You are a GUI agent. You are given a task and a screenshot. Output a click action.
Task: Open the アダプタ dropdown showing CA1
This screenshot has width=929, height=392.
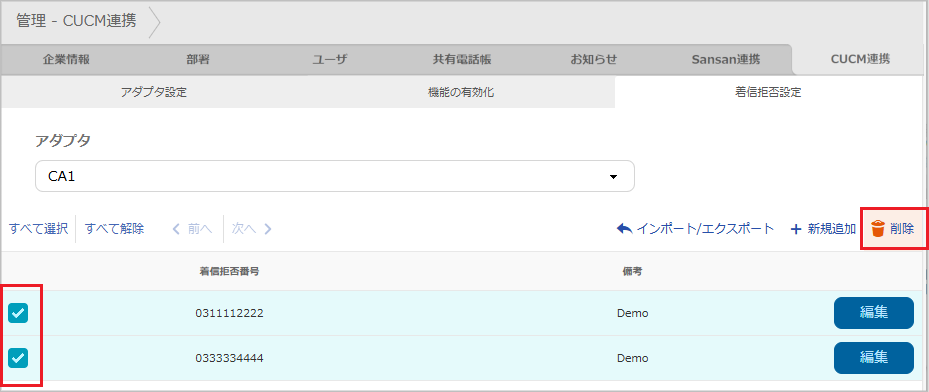[x=335, y=176]
